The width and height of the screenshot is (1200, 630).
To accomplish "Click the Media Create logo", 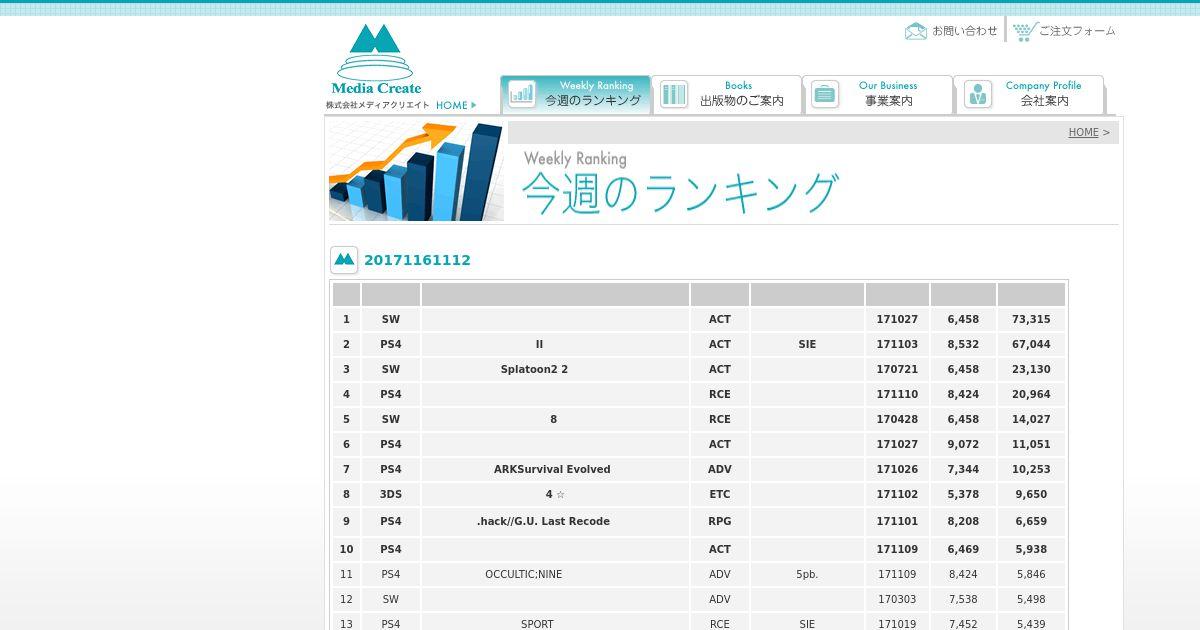I will (x=376, y=60).
